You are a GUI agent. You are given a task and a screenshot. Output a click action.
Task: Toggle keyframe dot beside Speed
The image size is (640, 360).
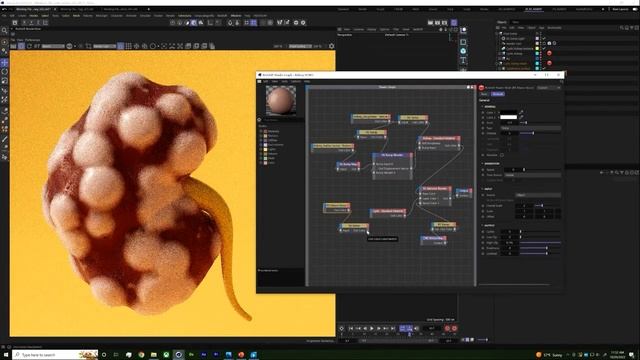483,169
